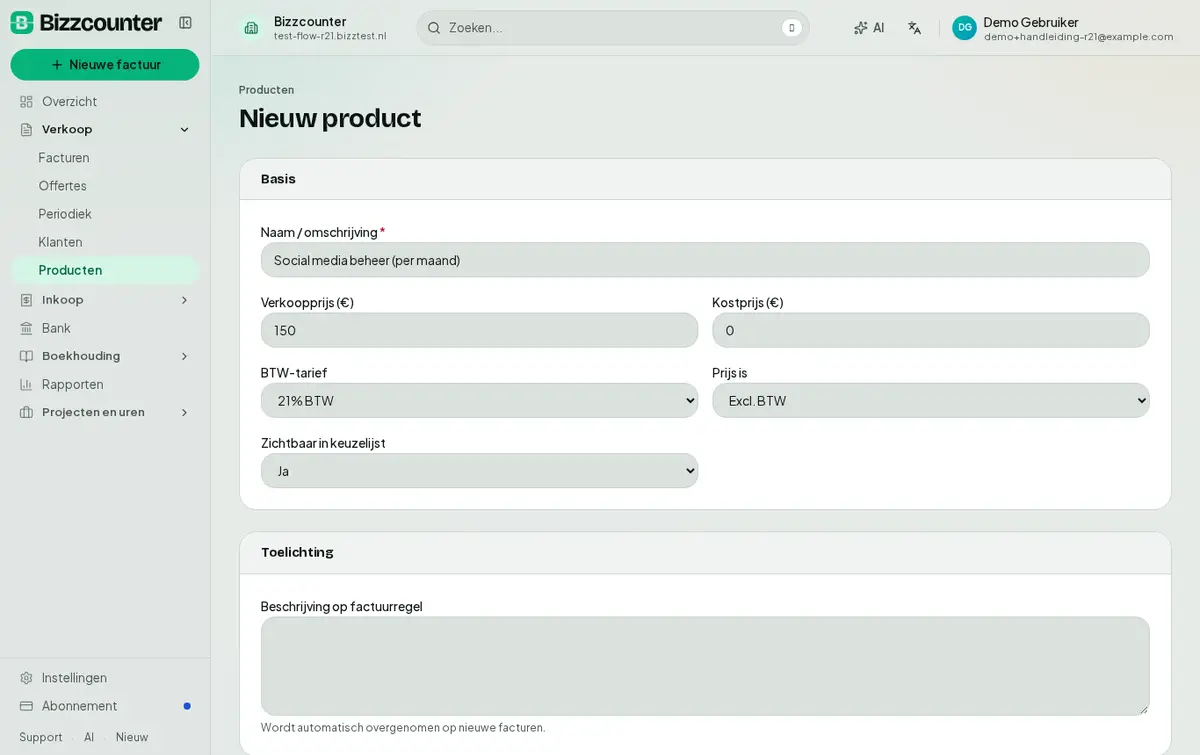This screenshot has width=1200, height=755.
Task: Click the Abonnement card icon
Action: pos(26,706)
